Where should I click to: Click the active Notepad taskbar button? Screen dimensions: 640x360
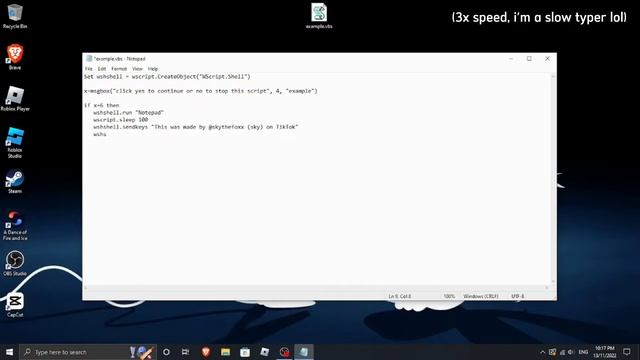(304, 352)
